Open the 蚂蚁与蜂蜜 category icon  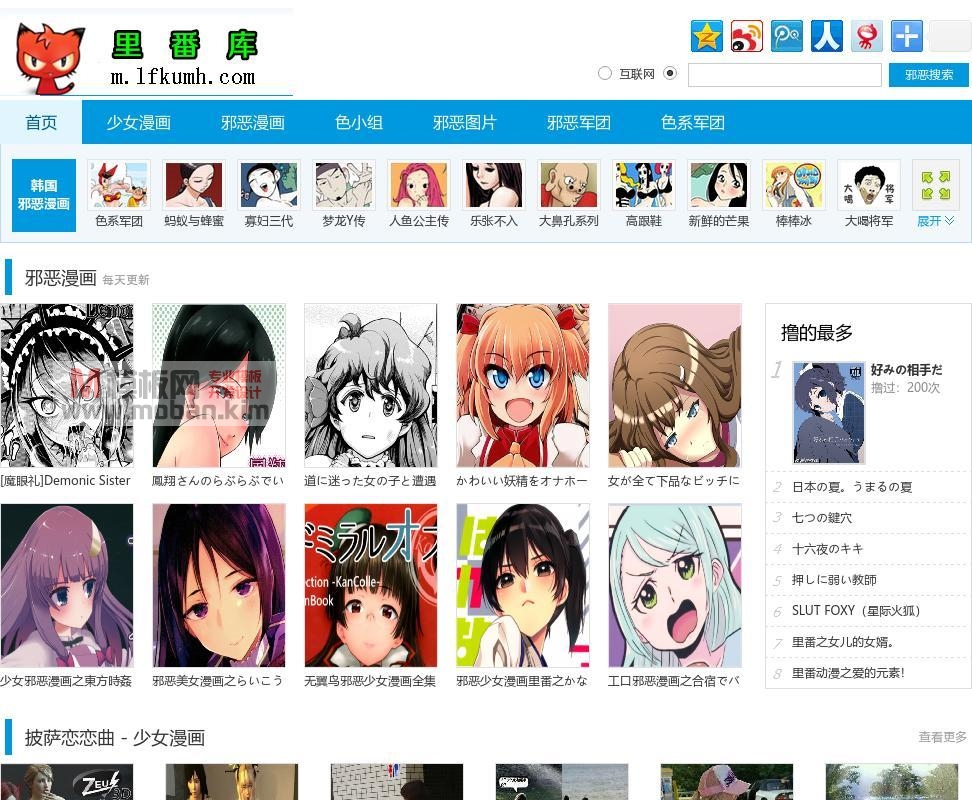[x=193, y=185]
